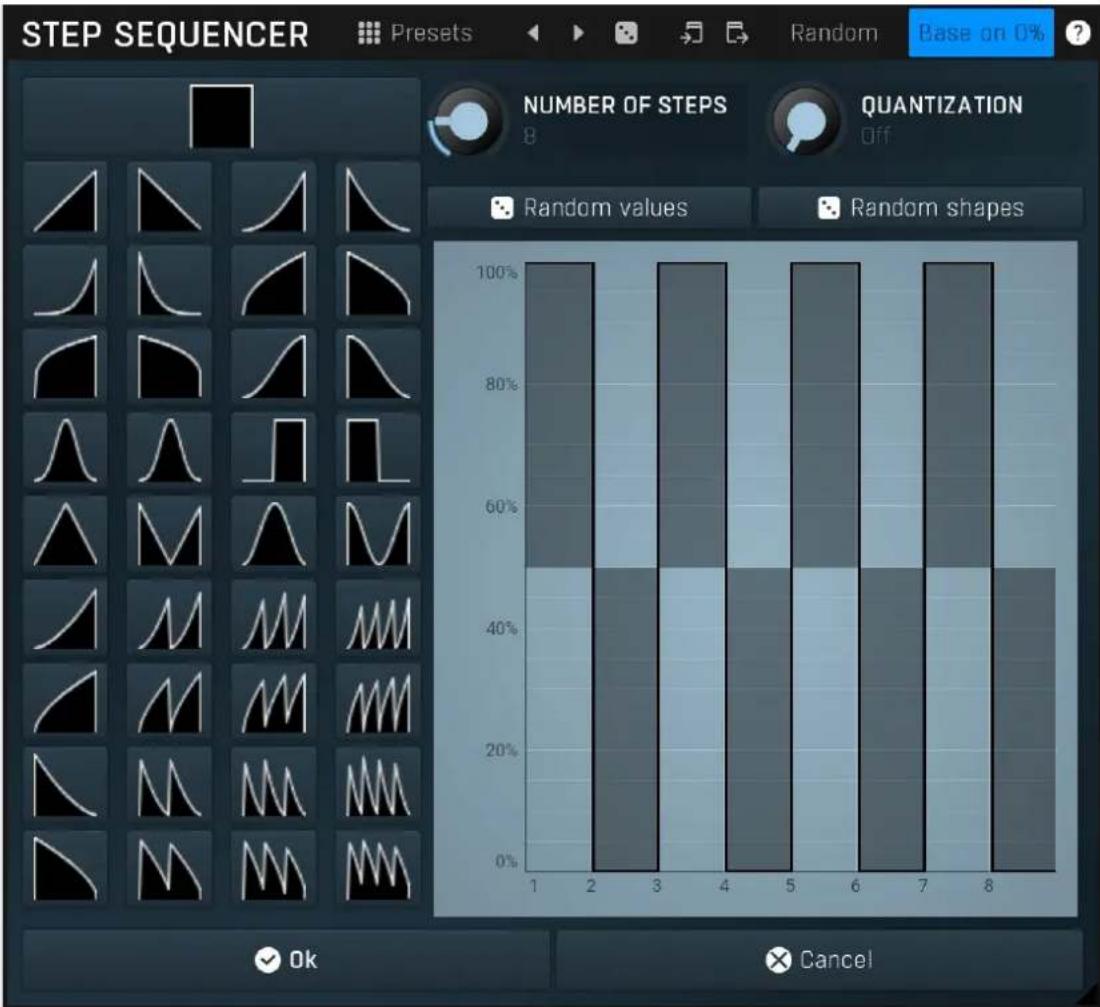Viewport: 1100px width, 1007px height.
Task: Select the square step shape
Action: 221,116
